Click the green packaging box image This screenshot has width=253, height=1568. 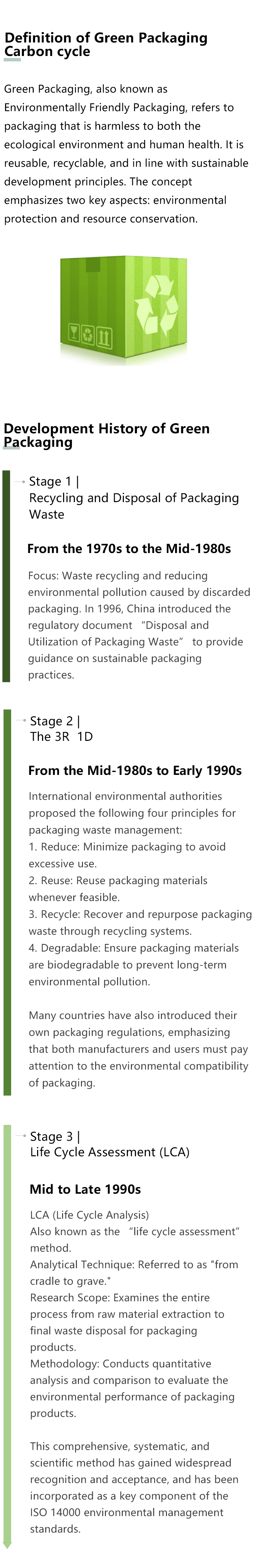pos(124,309)
